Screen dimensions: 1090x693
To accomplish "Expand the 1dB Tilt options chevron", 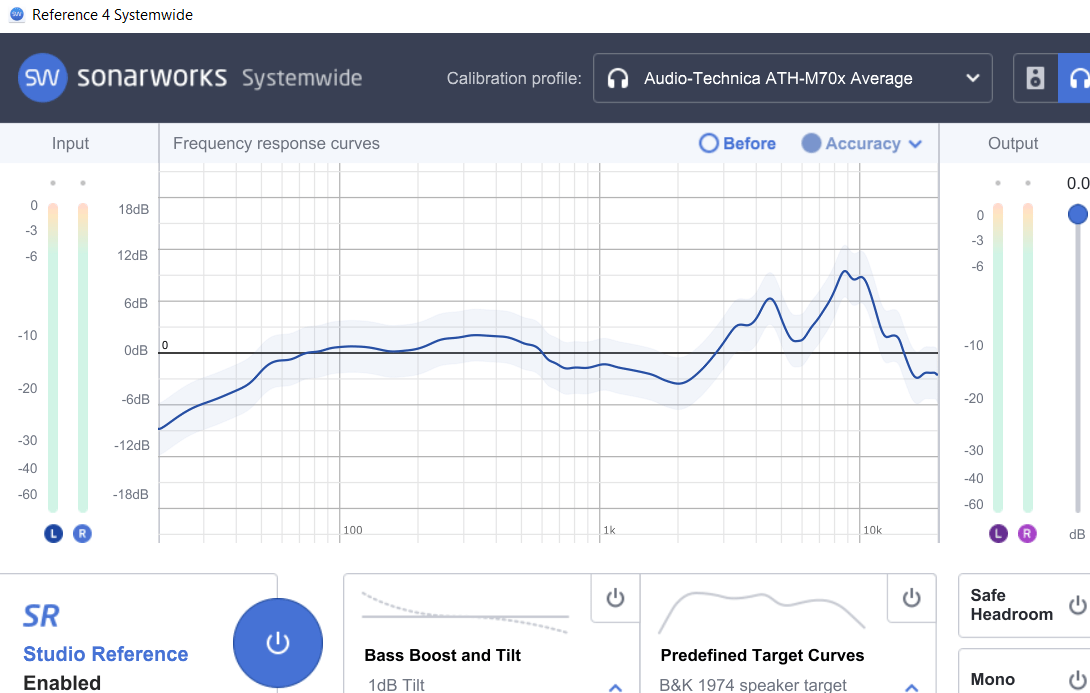I will pyautogui.click(x=615, y=687).
